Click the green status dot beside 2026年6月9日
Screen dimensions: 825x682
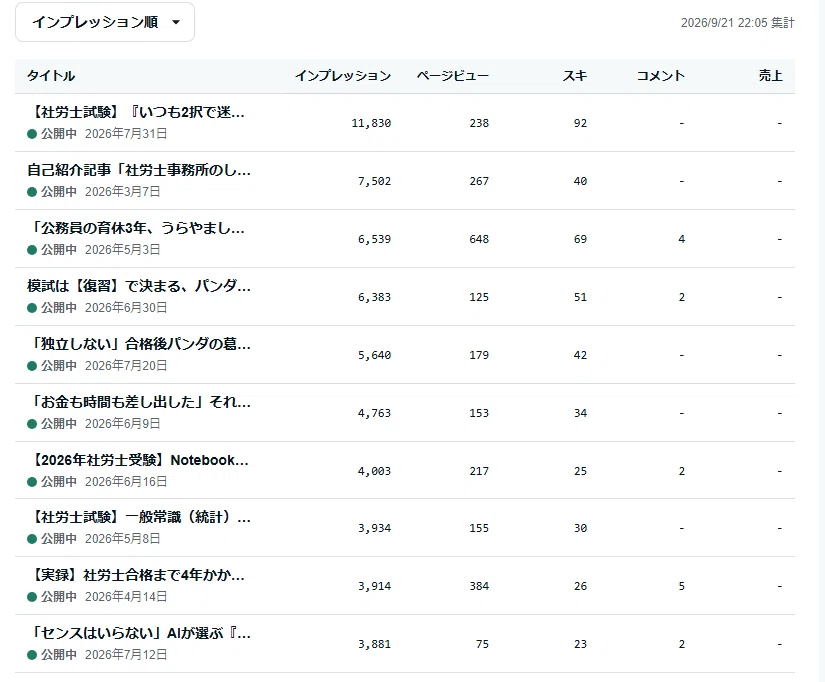click(32, 424)
